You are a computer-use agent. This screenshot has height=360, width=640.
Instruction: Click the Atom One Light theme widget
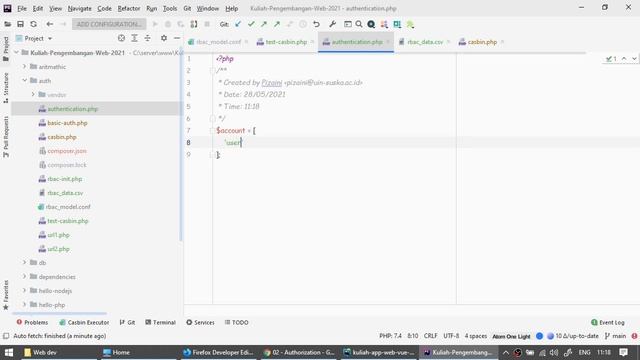[x=511, y=336]
